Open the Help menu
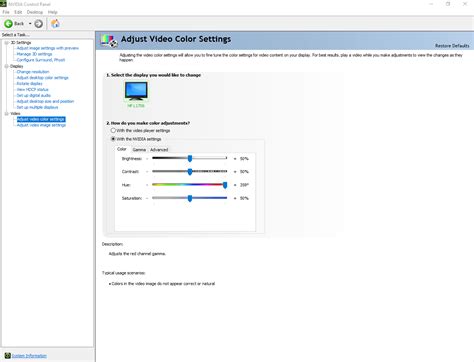The width and height of the screenshot is (474, 362). click(x=53, y=12)
